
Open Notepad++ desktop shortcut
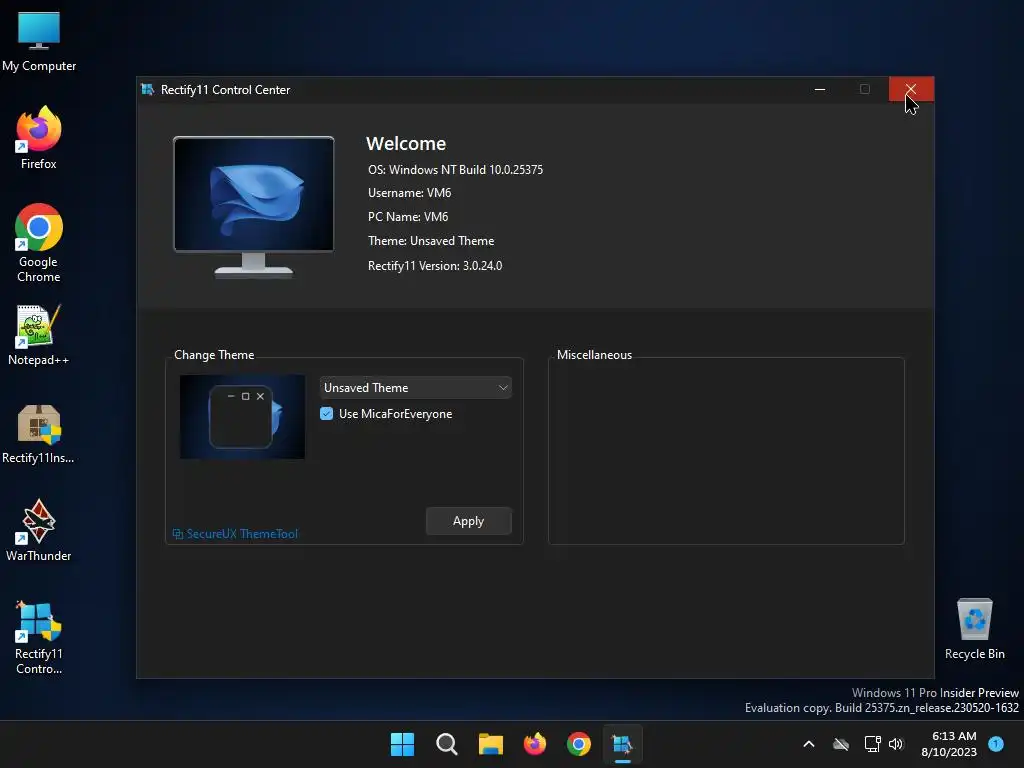pos(39,334)
